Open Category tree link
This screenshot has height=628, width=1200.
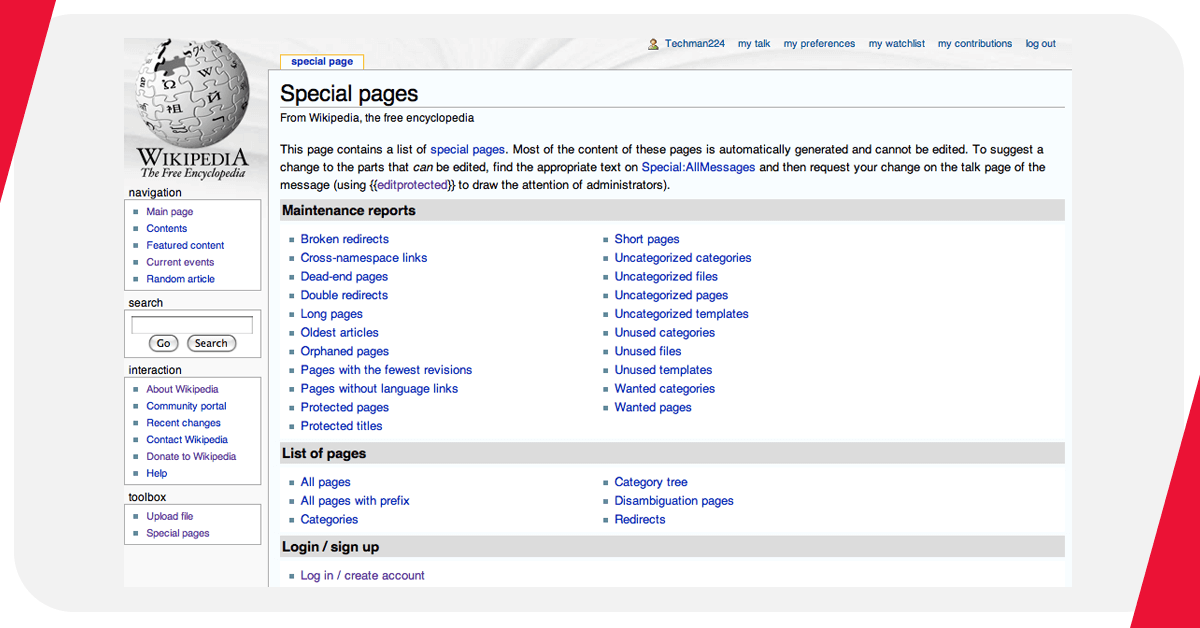[x=651, y=483]
